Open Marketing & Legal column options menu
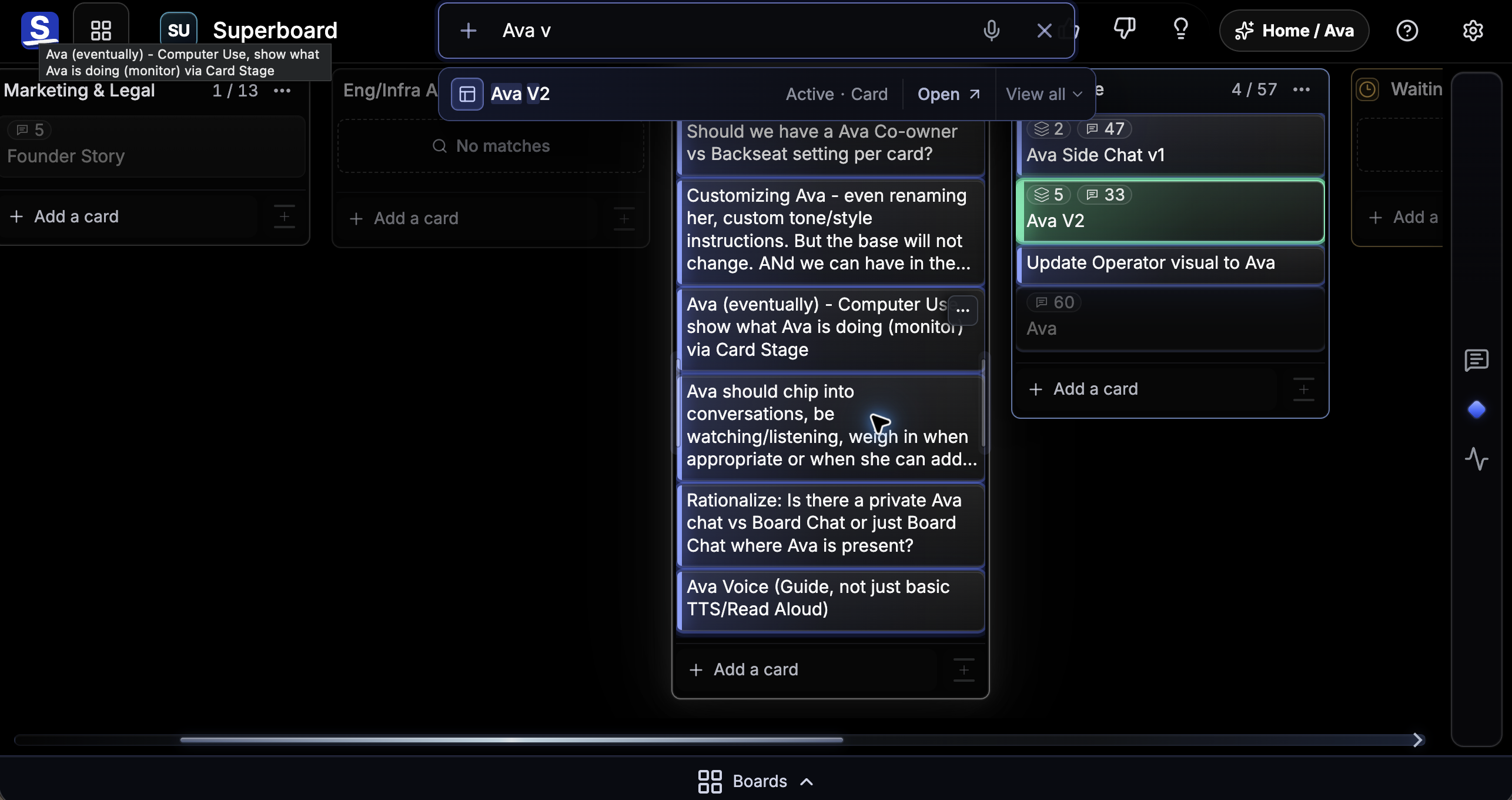The height and width of the screenshot is (800, 1512). click(282, 91)
